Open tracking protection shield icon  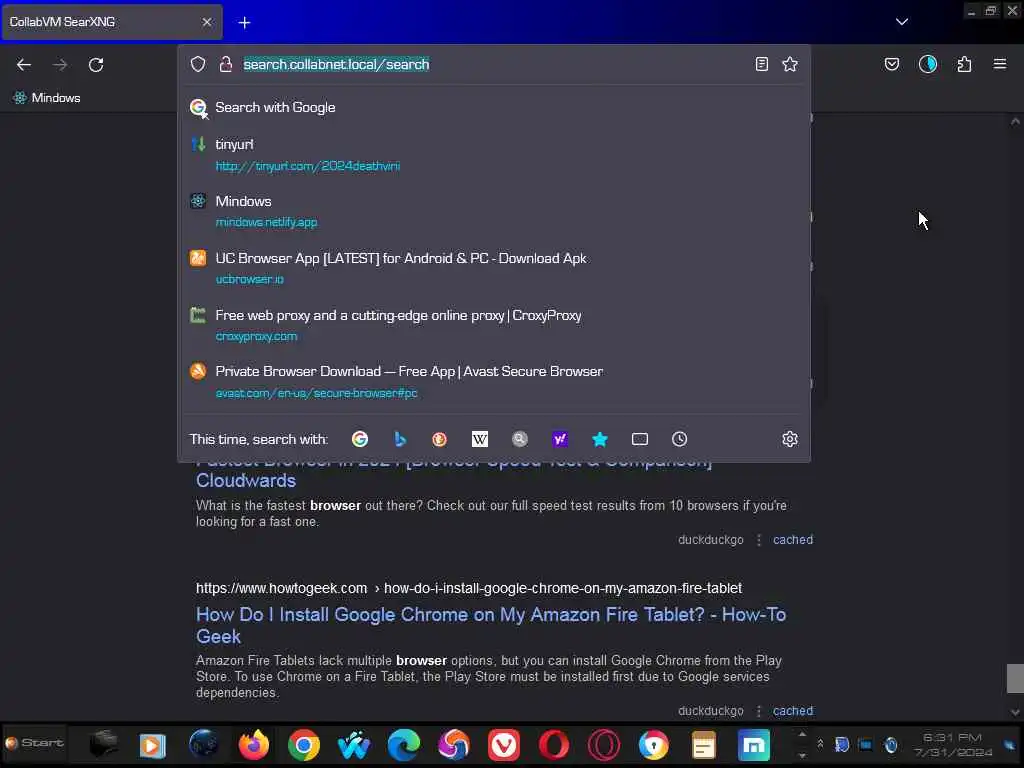[x=198, y=64]
